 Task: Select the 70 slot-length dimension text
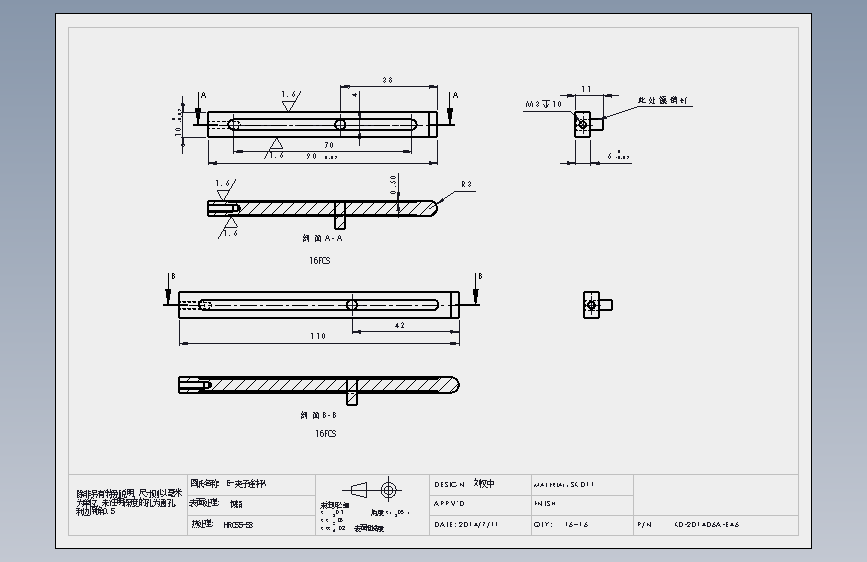(329, 145)
